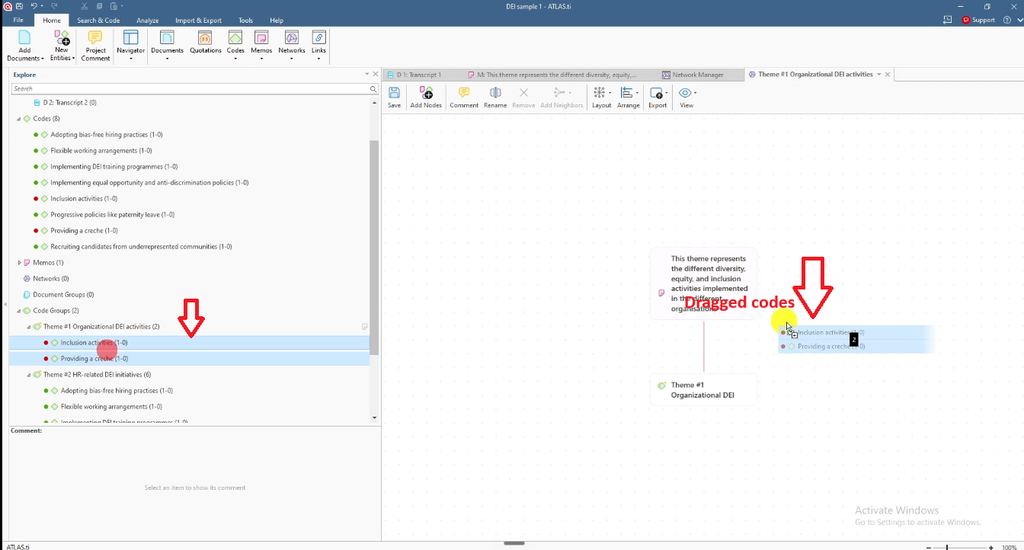The width and height of the screenshot is (1024, 550).
Task: Save the network with Save icon
Action: (x=394, y=93)
